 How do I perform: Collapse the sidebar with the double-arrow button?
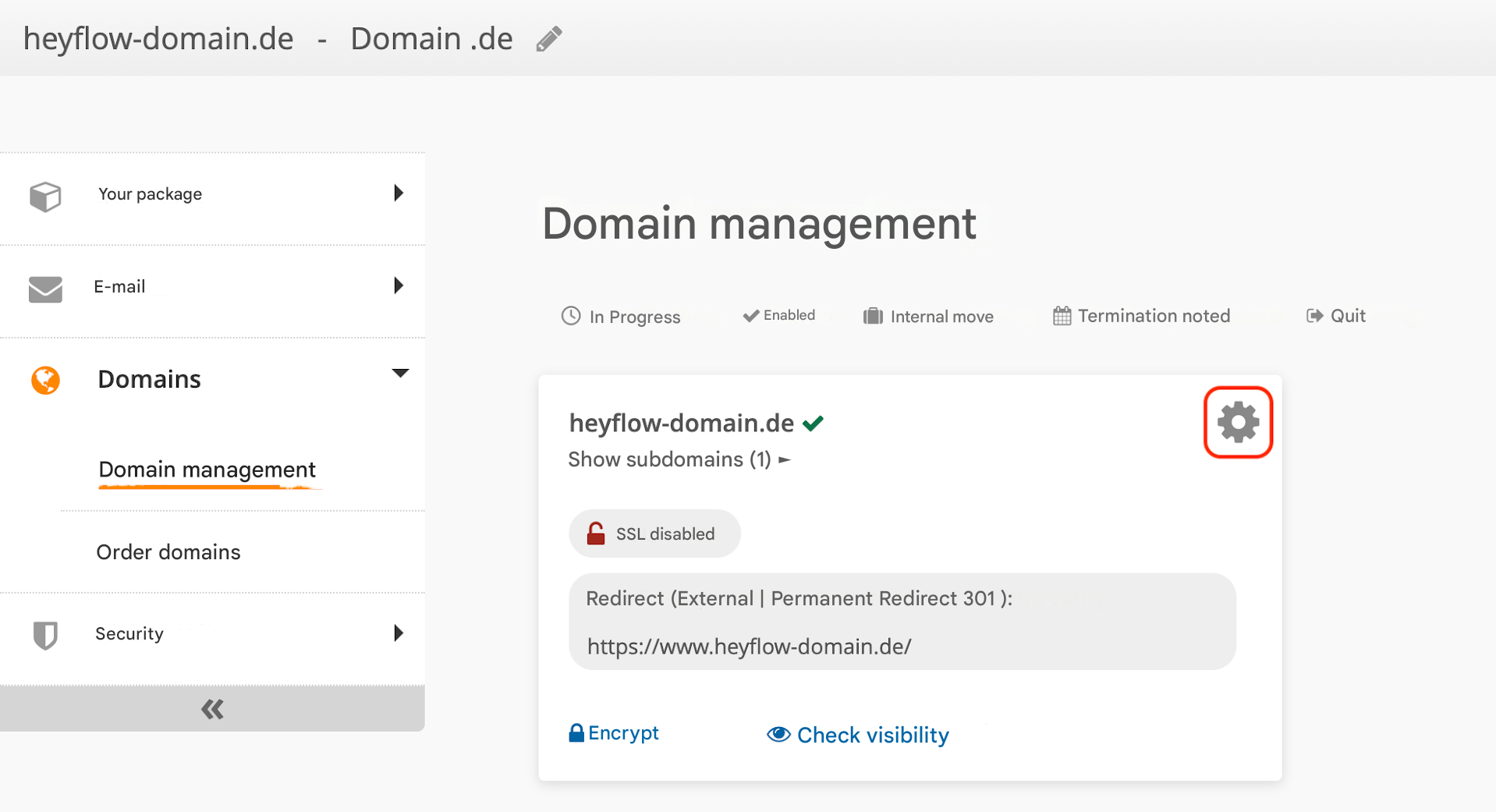(x=212, y=709)
